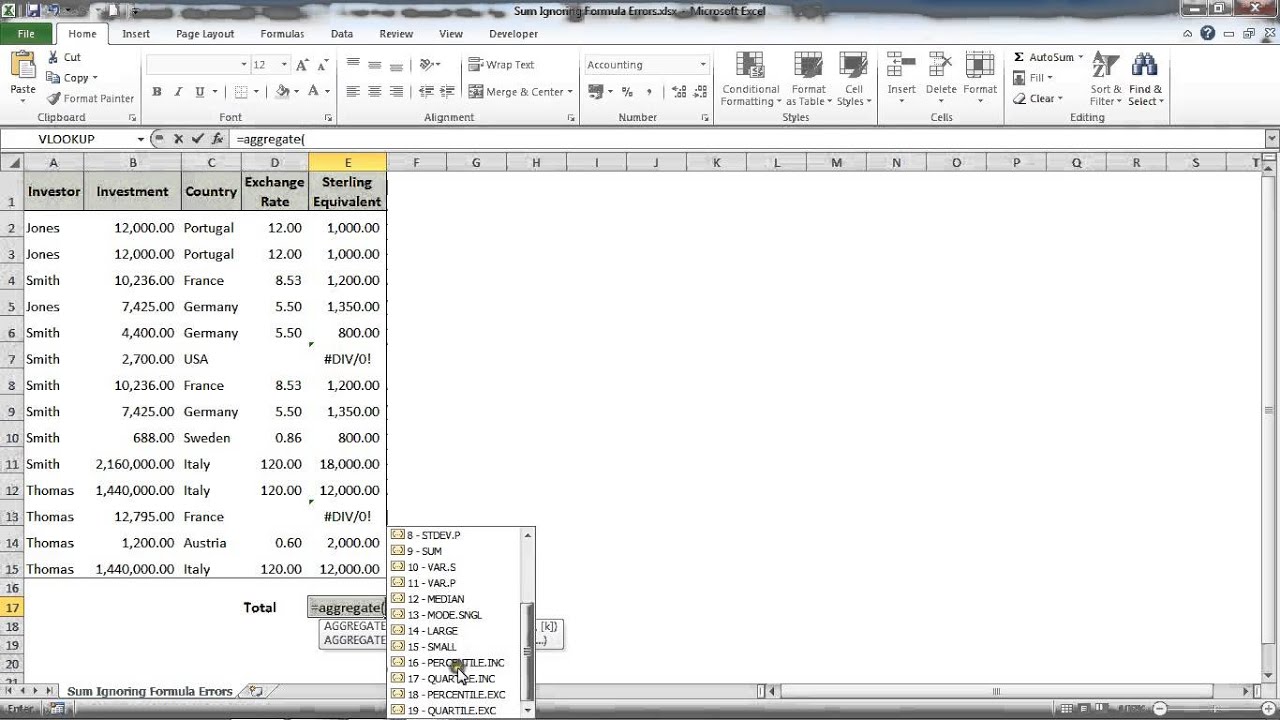The width and height of the screenshot is (1280, 720).
Task: Click the Percent Style icon
Action: [x=627, y=91]
